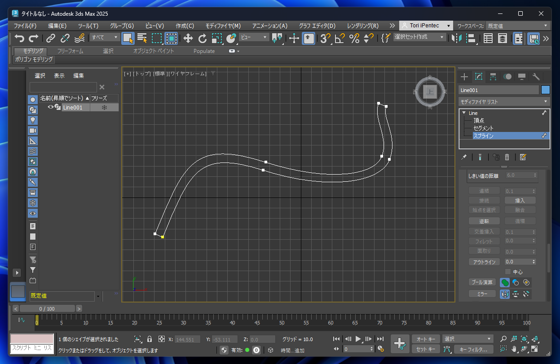Viewport: 560px width, 364px height.
Task: Click the Mirror tool in main toolbar
Action: click(456, 38)
